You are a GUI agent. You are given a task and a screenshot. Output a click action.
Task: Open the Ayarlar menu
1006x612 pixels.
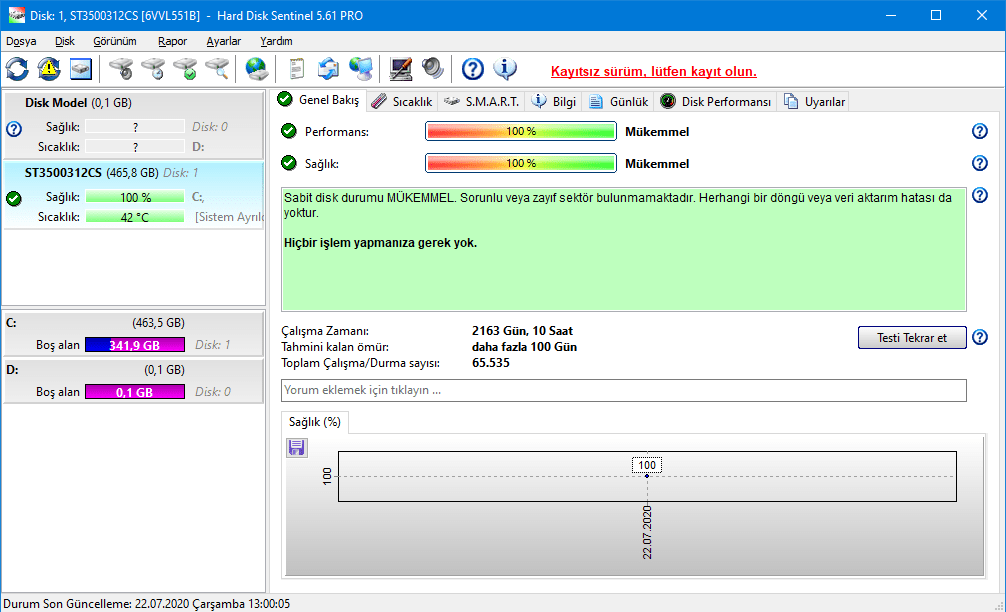pos(224,41)
